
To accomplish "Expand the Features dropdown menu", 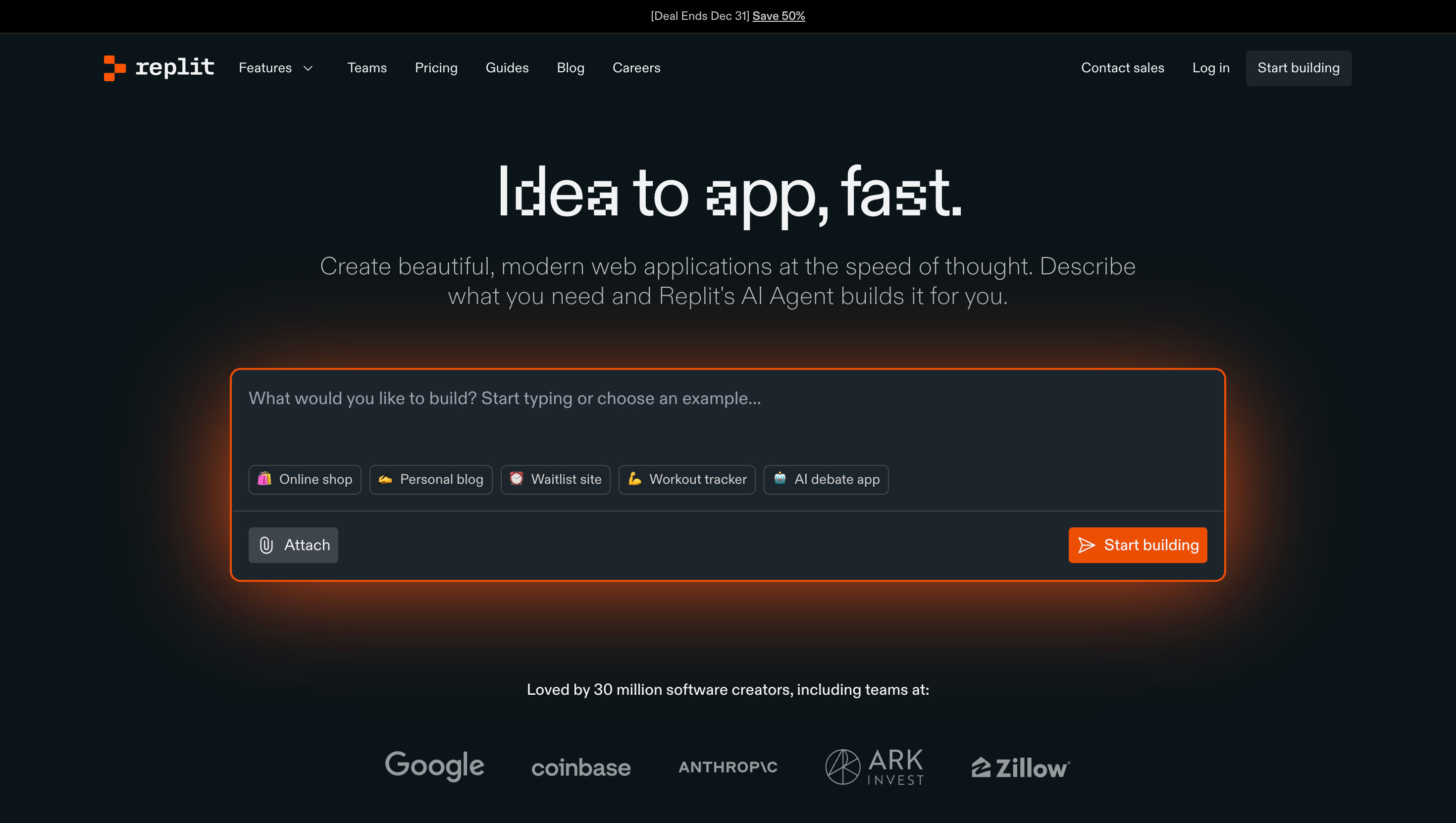I will click(276, 68).
